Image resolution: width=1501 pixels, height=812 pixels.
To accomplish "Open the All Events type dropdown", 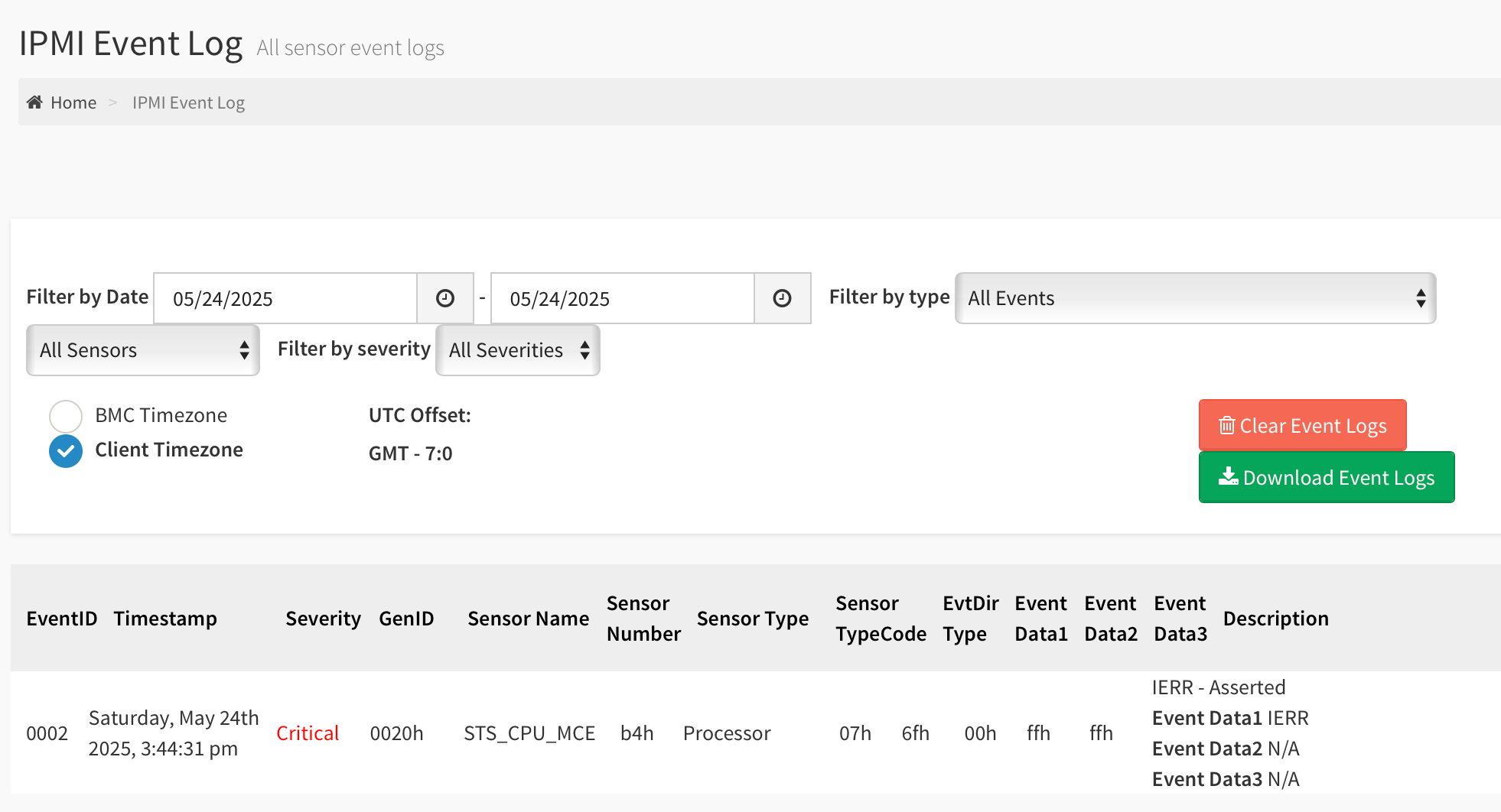I will (1194, 298).
